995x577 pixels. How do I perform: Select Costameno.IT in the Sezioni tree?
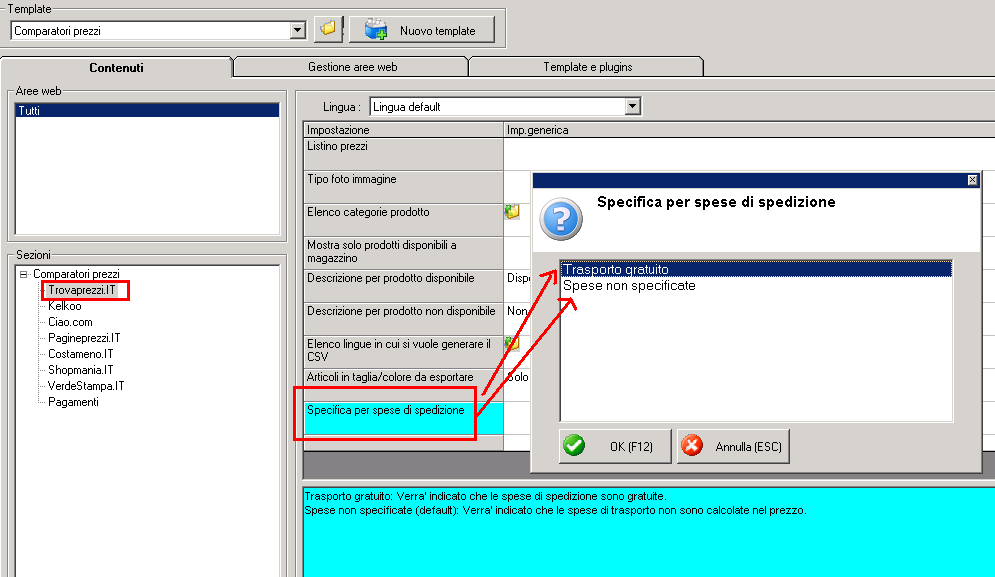click(x=81, y=354)
